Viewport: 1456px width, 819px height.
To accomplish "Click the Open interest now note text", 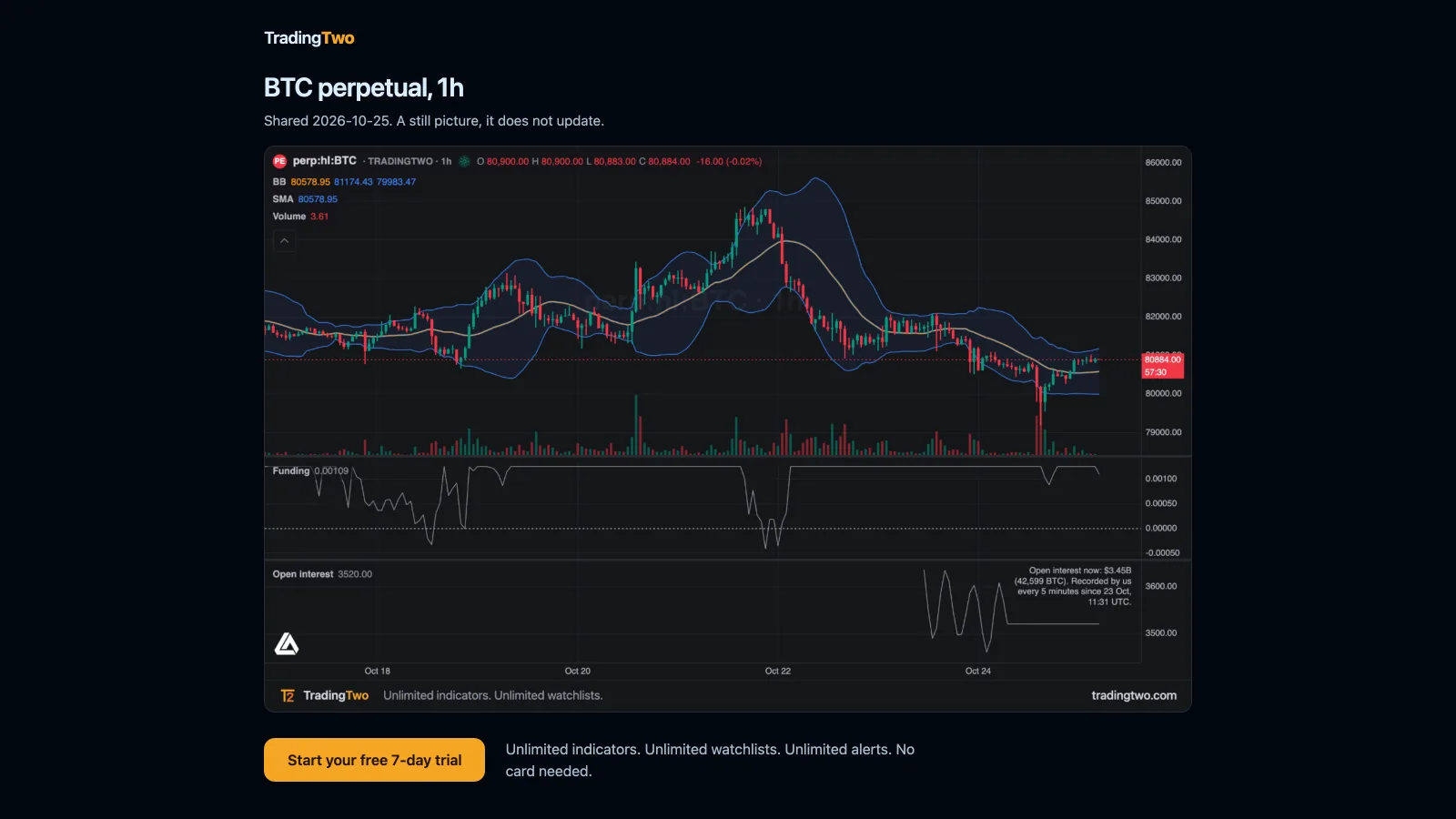I will [x=1073, y=586].
